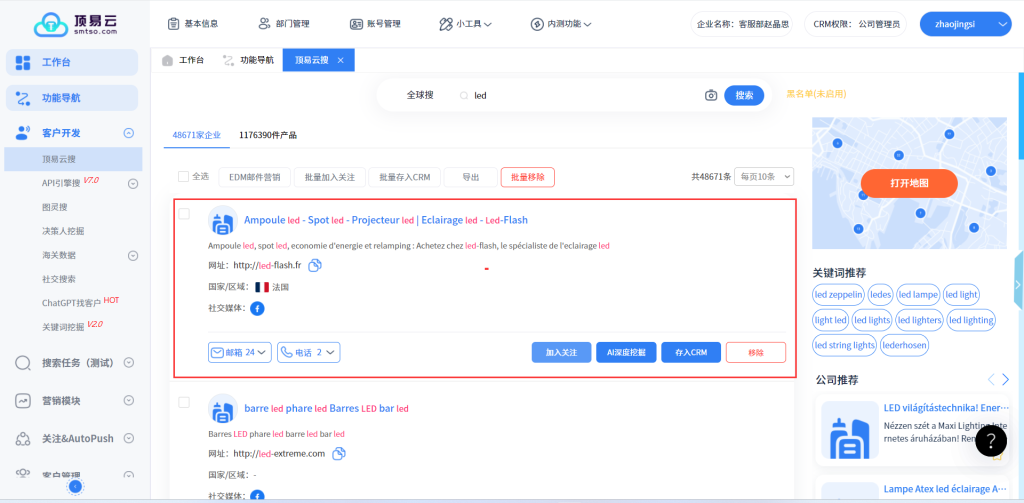Check the Ampoule led result checkbox
Viewport: 1024px width, 503px height.
(184, 214)
